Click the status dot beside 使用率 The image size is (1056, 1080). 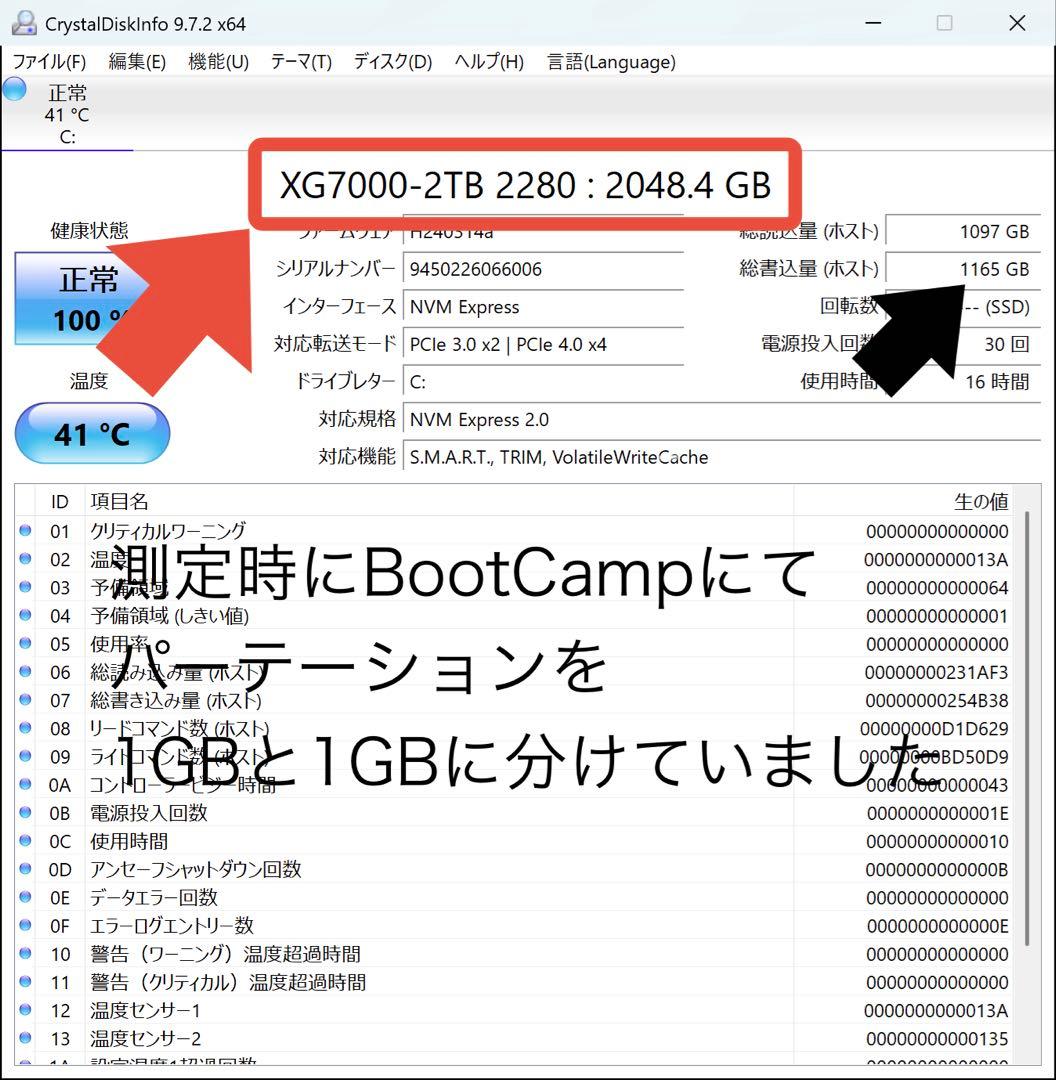25,644
